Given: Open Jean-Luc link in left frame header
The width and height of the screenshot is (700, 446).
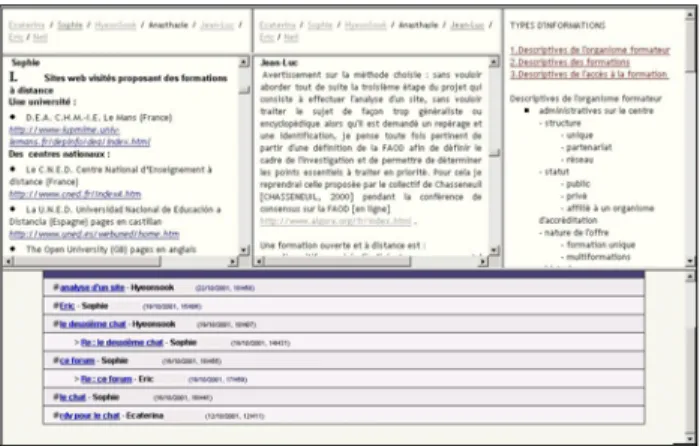Looking at the screenshot, I should click(217, 25).
